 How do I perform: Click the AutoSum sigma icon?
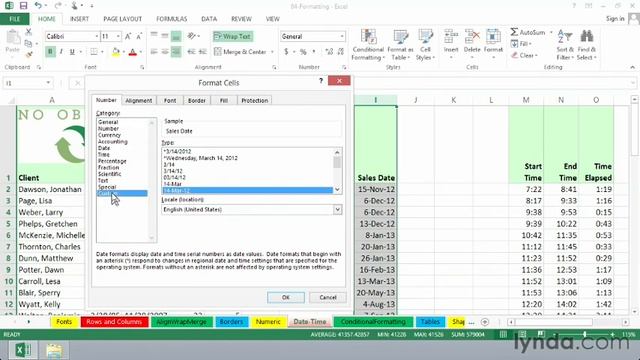tap(514, 32)
